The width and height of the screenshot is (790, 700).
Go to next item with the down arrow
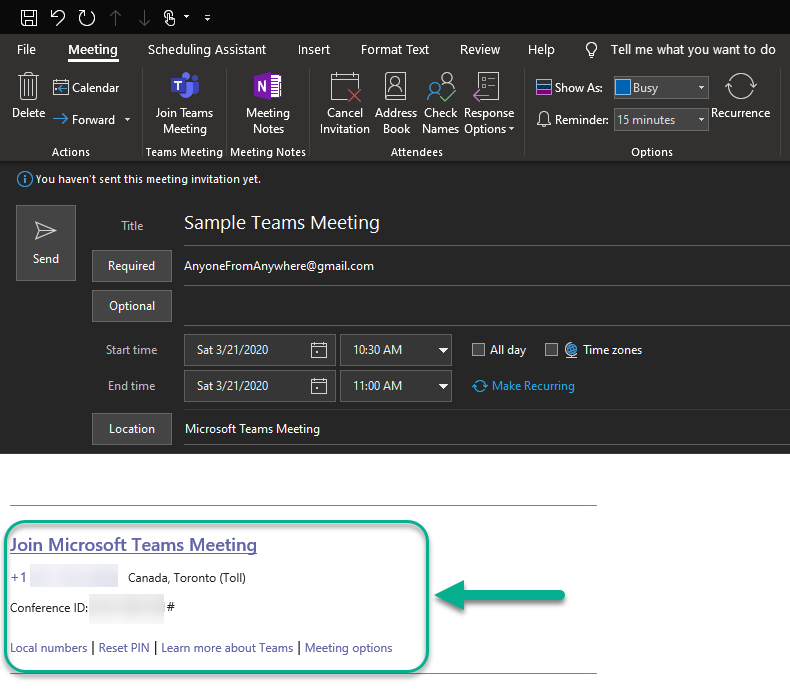tap(144, 18)
